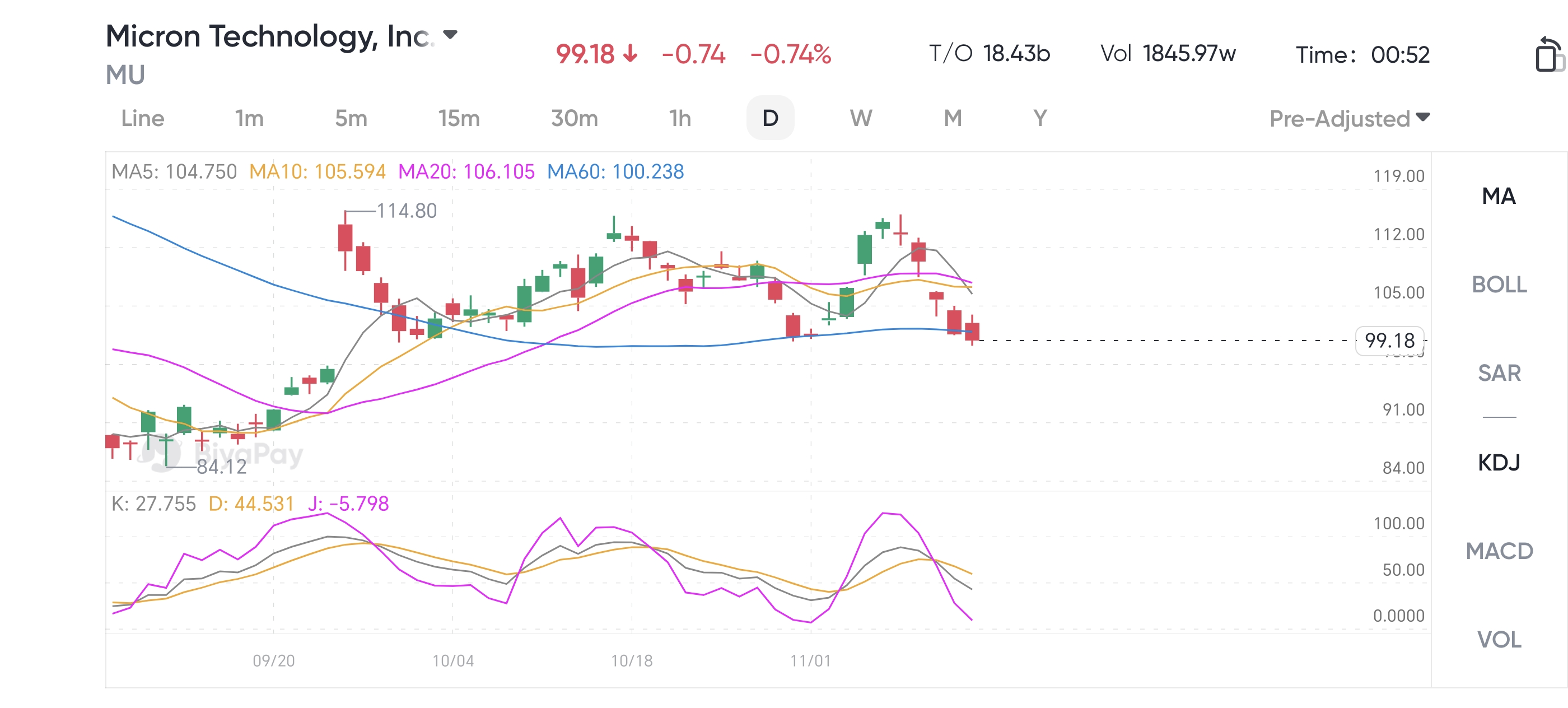Click the 50.00 KDJ axis label
Viewport: 1568px width, 708px height.
click(x=1403, y=570)
